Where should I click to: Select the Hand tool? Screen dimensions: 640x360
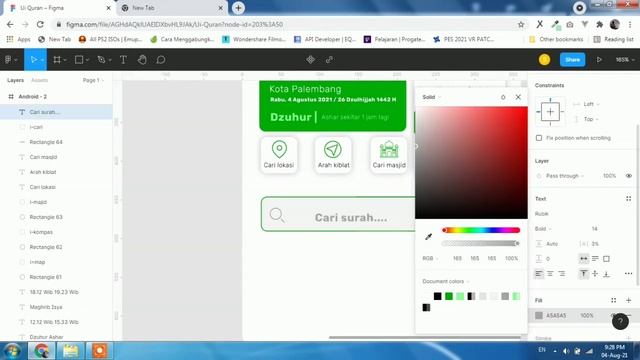[142, 60]
